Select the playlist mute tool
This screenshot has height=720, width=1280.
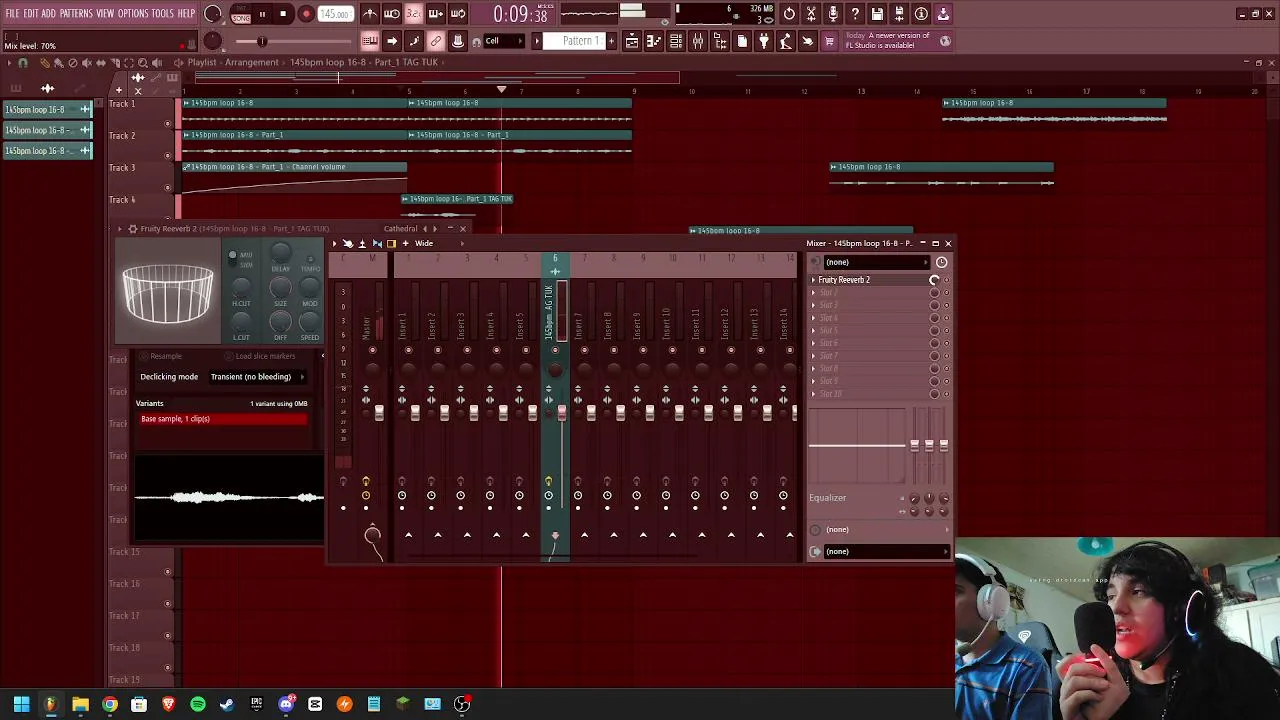pyautogui.click(x=87, y=63)
